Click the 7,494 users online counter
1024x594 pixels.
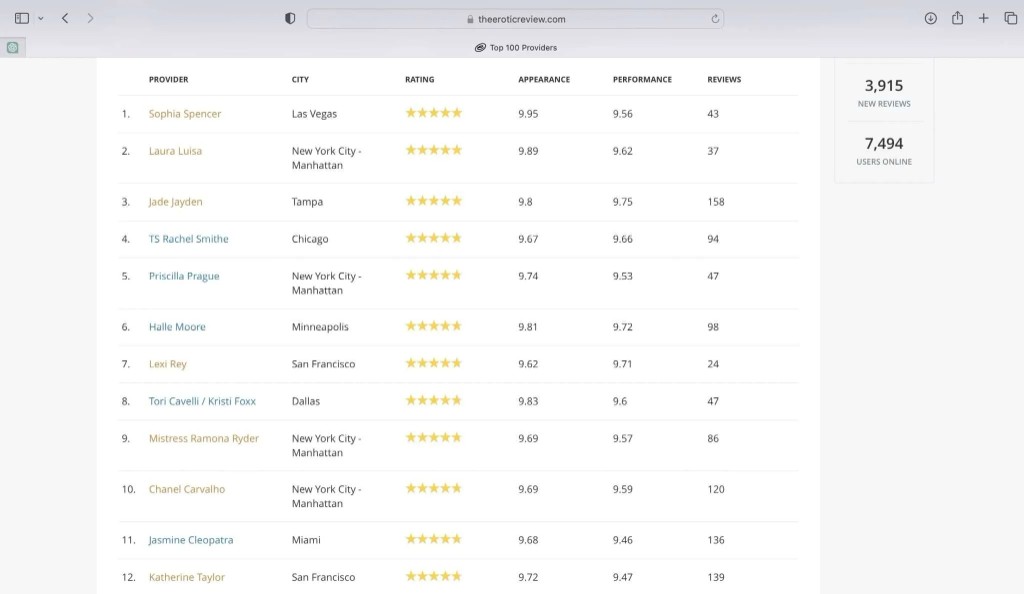tap(884, 150)
